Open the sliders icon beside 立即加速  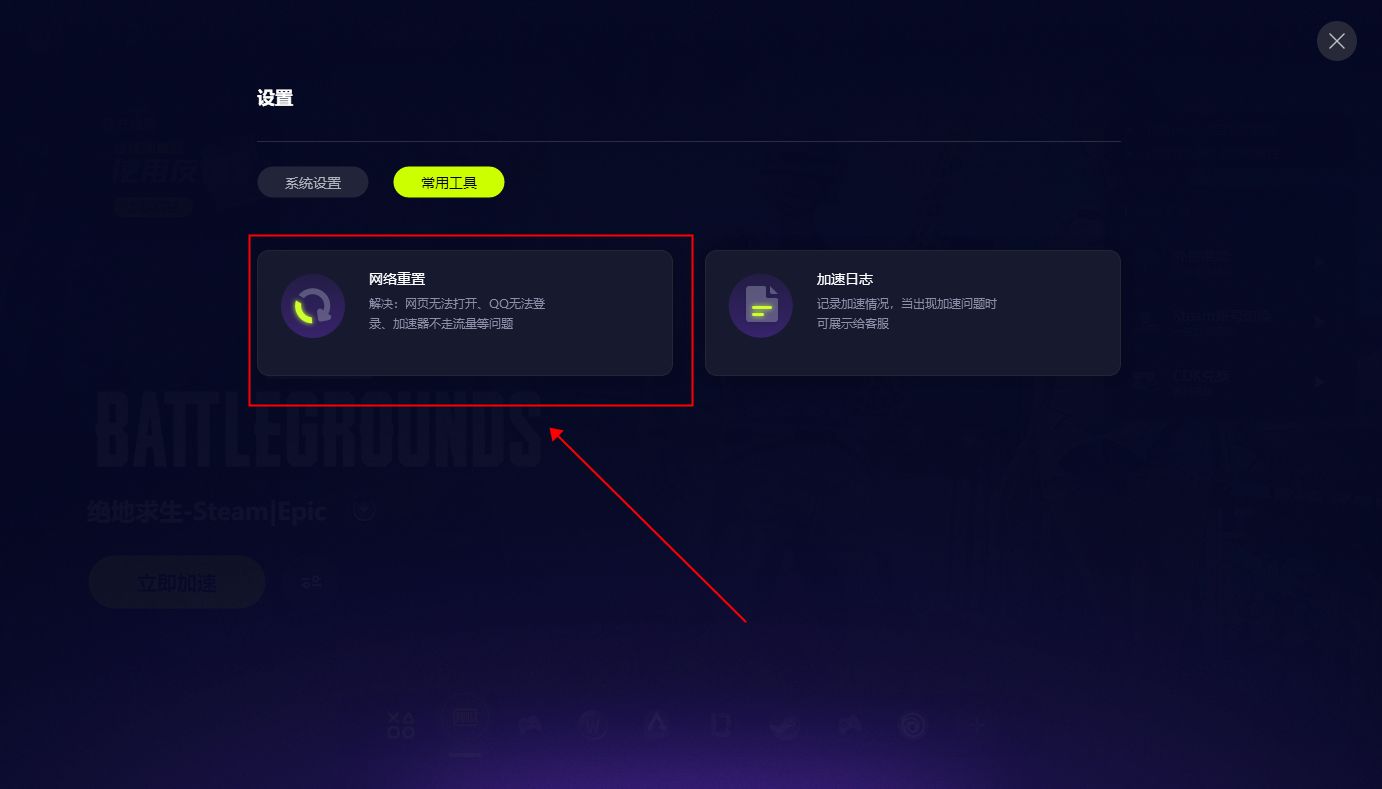pyautogui.click(x=312, y=581)
